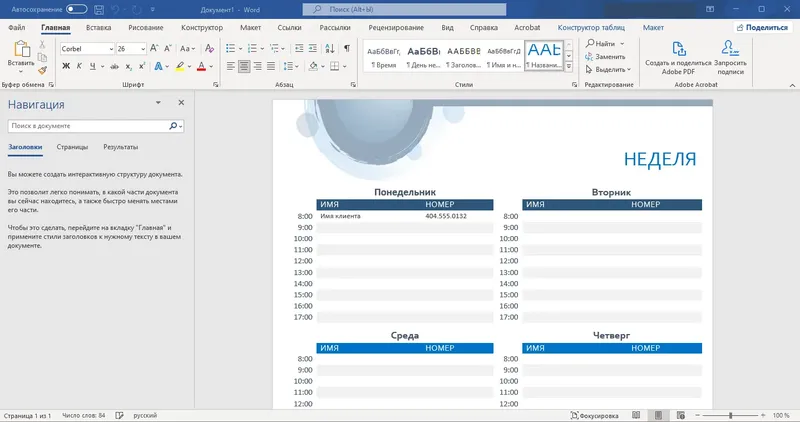Align text to the left
This screenshot has width=800, height=422.
pyautogui.click(x=231, y=66)
